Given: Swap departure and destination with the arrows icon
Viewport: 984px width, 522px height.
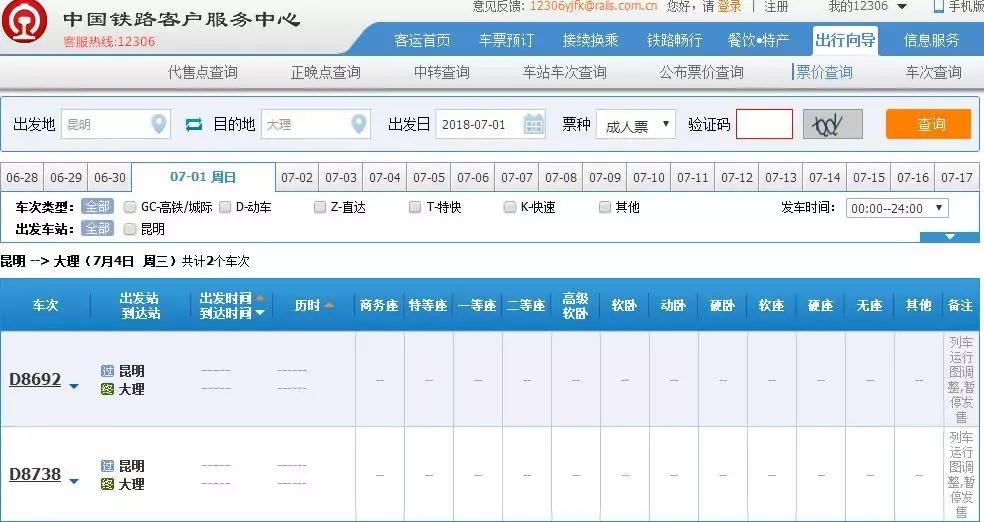Looking at the screenshot, I should (194, 124).
